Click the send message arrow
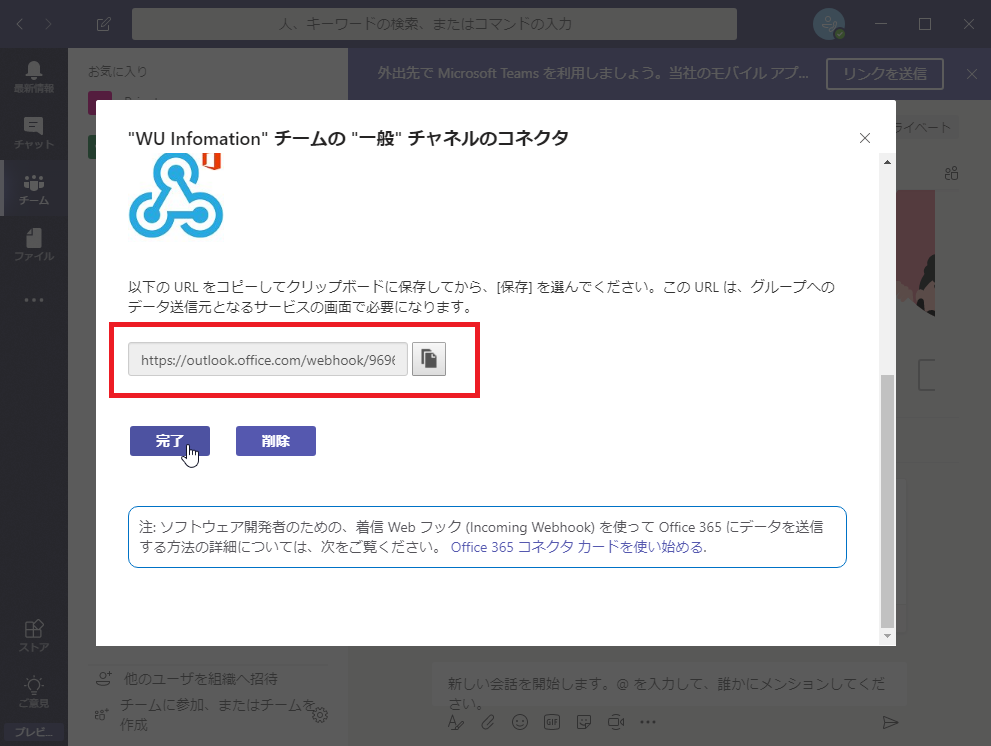 890,722
